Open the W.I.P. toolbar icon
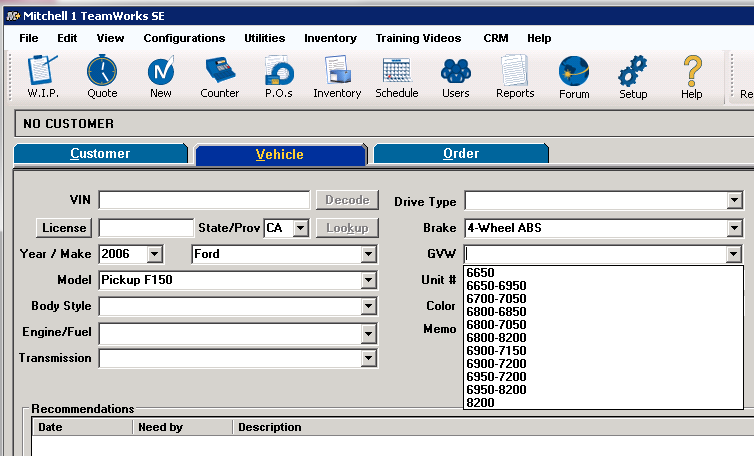Image resolution: width=754 pixels, height=456 pixels. 43,76
